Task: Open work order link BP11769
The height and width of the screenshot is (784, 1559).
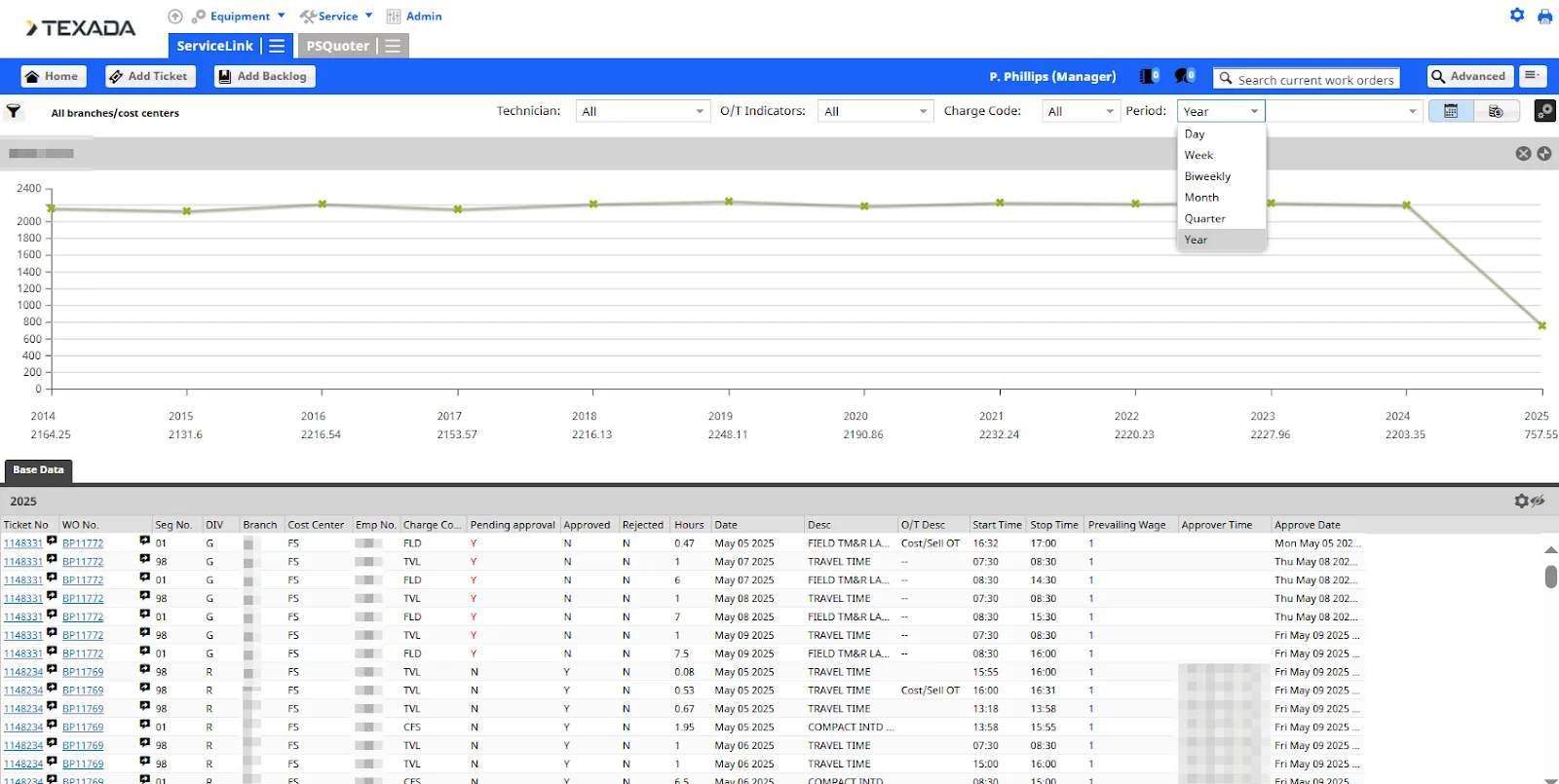Action: (83, 672)
